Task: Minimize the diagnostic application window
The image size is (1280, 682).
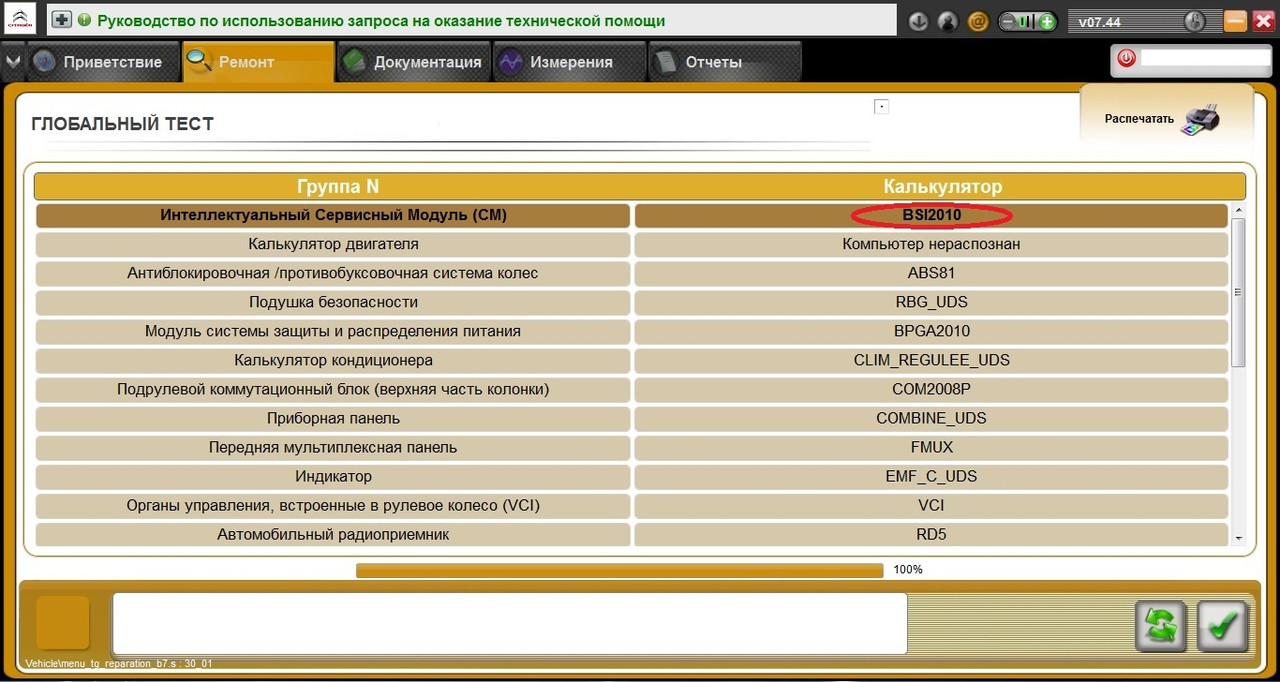Action: pyautogui.click(x=1236, y=20)
